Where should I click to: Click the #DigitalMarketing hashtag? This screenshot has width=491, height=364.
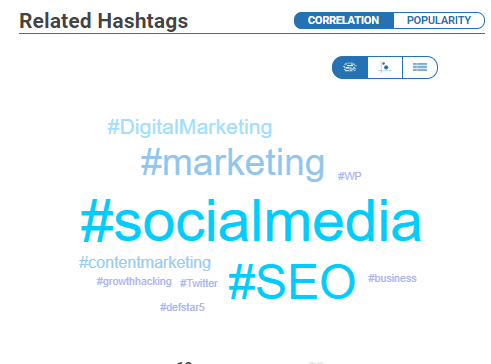coord(190,127)
